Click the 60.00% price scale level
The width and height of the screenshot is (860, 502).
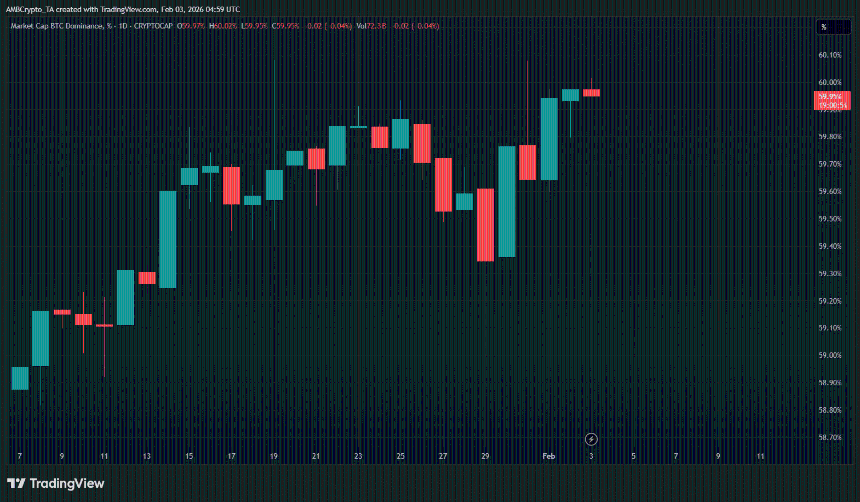pyautogui.click(x=829, y=82)
